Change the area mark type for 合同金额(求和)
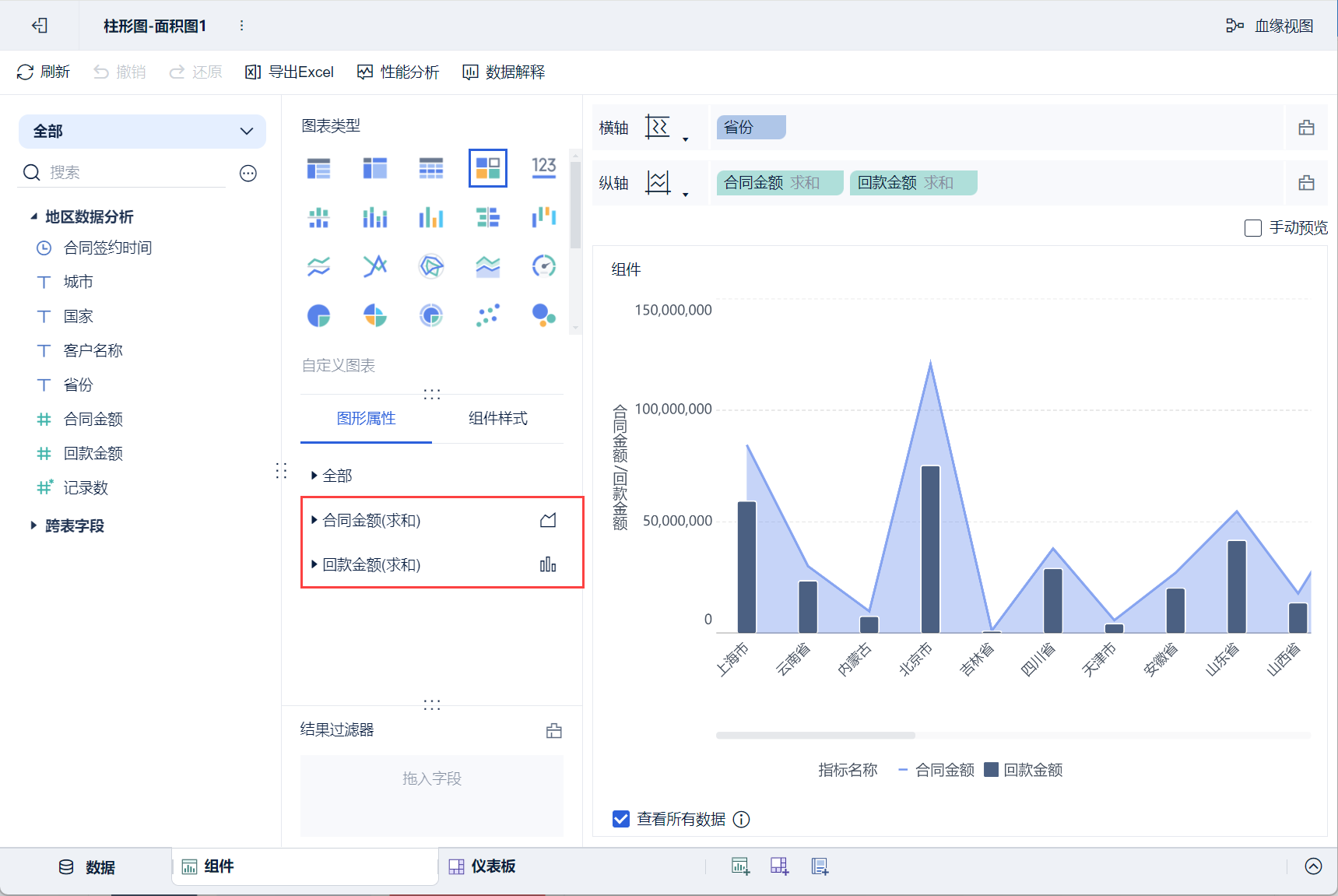This screenshot has width=1338, height=896. point(548,520)
